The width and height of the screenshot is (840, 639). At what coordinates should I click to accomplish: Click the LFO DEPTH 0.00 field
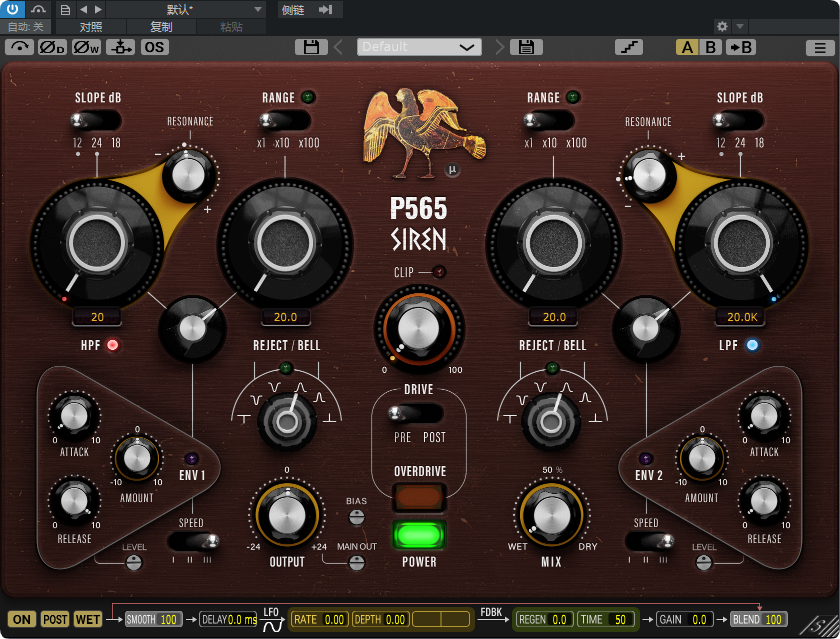click(381, 620)
